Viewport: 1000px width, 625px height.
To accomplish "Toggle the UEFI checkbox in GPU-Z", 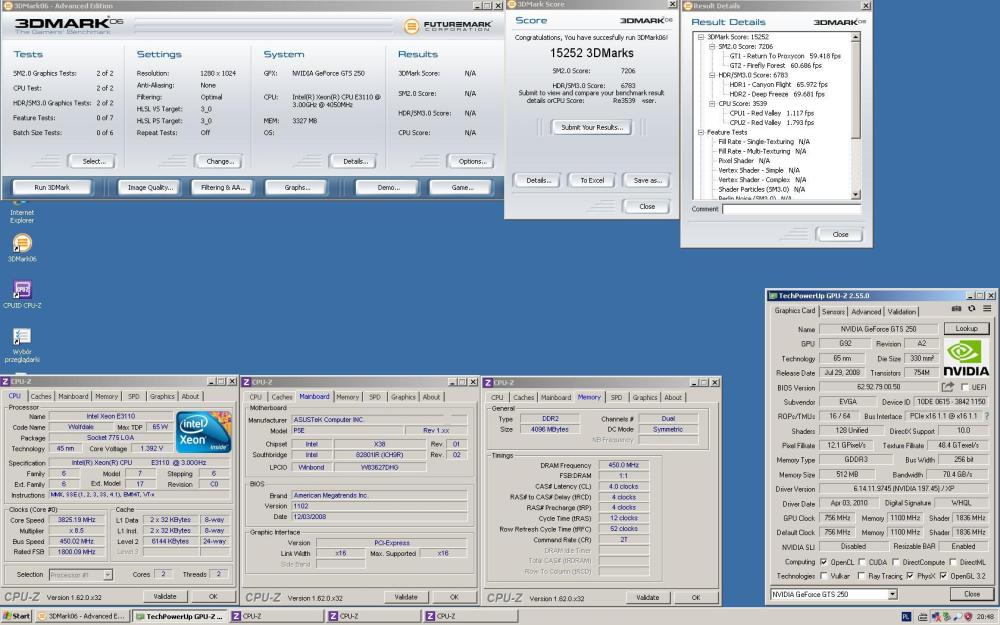I will 966,386.
